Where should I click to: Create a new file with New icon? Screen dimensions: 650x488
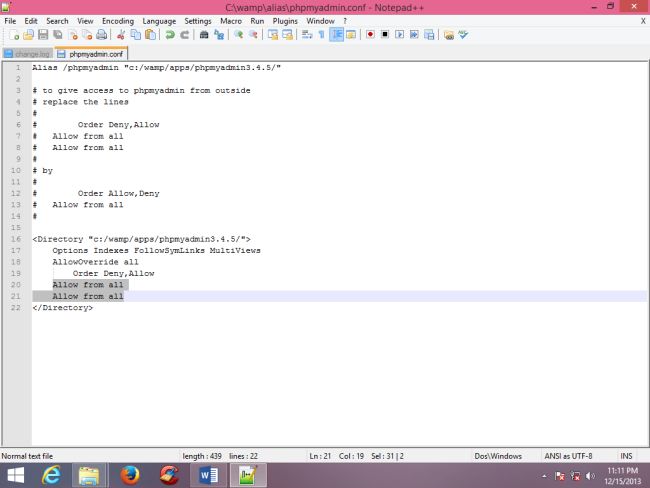click(x=14, y=35)
